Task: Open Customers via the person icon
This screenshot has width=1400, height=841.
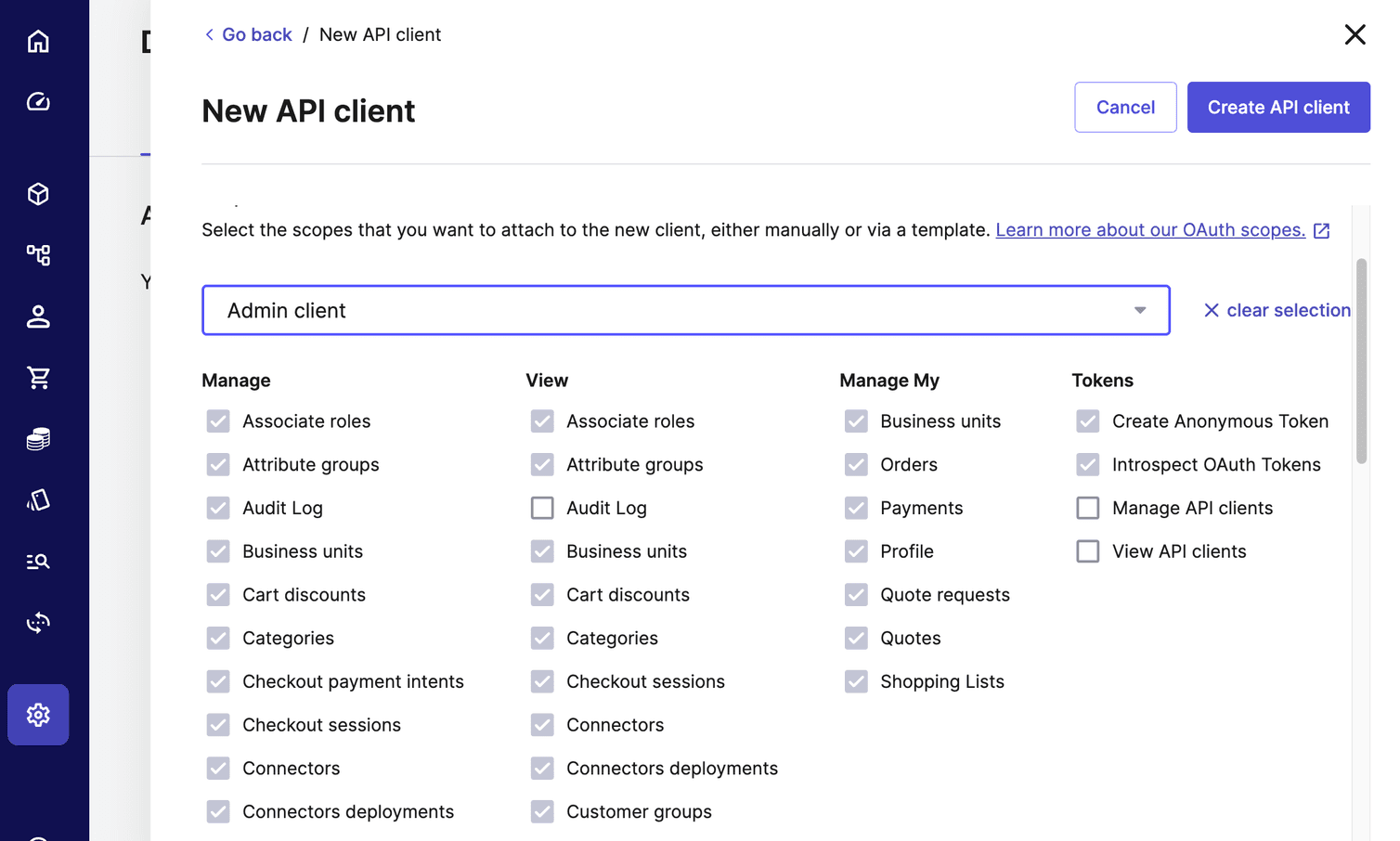Action: [37, 317]
